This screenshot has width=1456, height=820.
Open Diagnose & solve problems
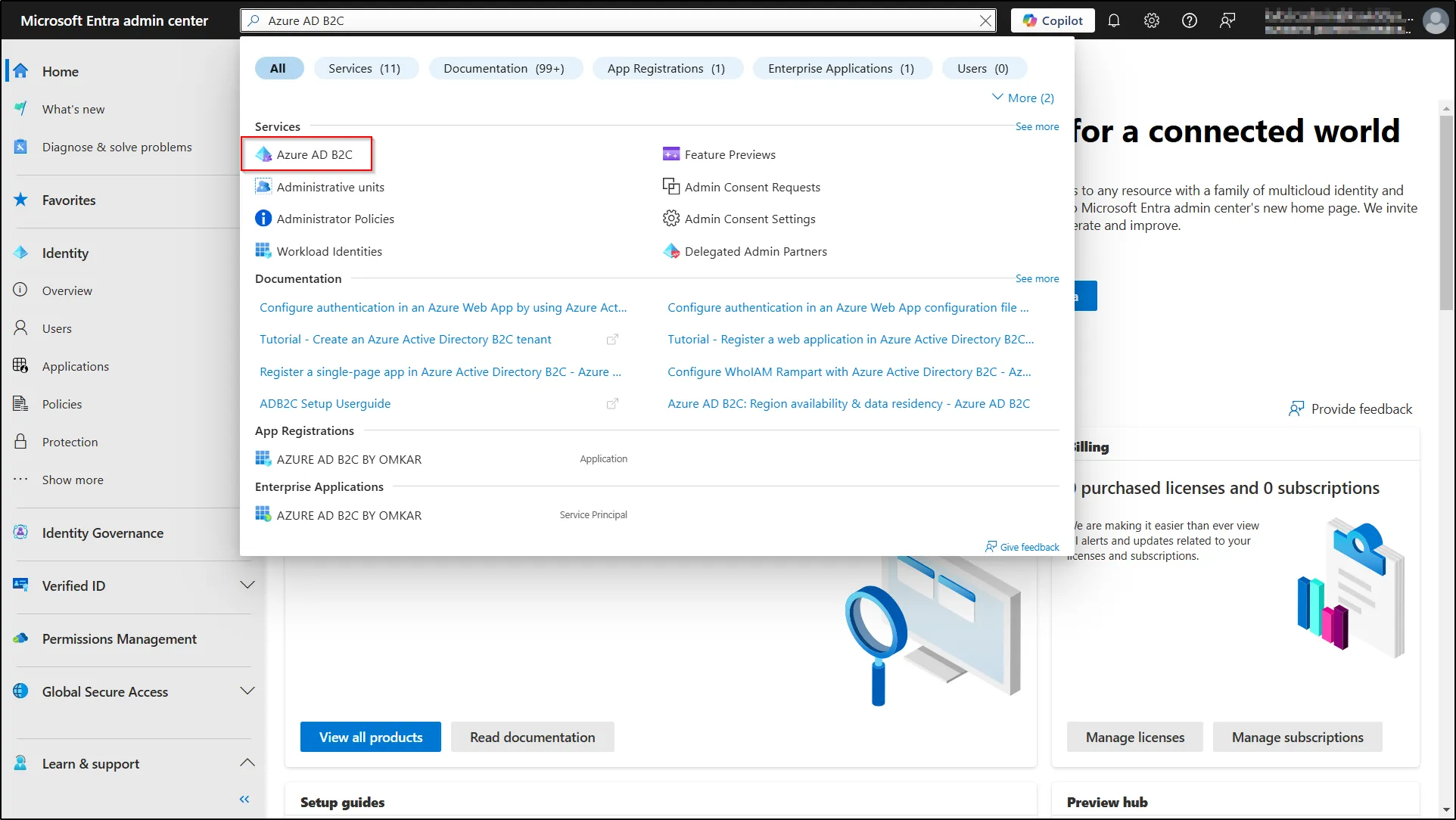(x=117, y=147)
